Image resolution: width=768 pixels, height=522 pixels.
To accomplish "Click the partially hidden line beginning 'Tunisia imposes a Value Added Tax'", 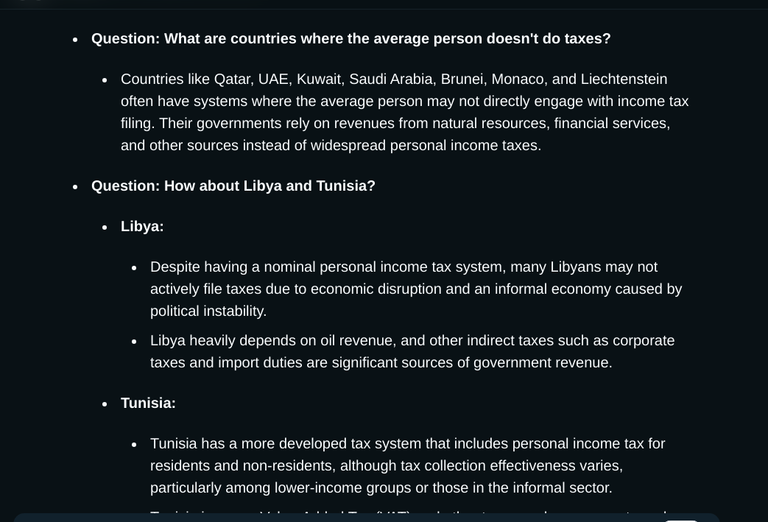I will (x=408, y=512).
